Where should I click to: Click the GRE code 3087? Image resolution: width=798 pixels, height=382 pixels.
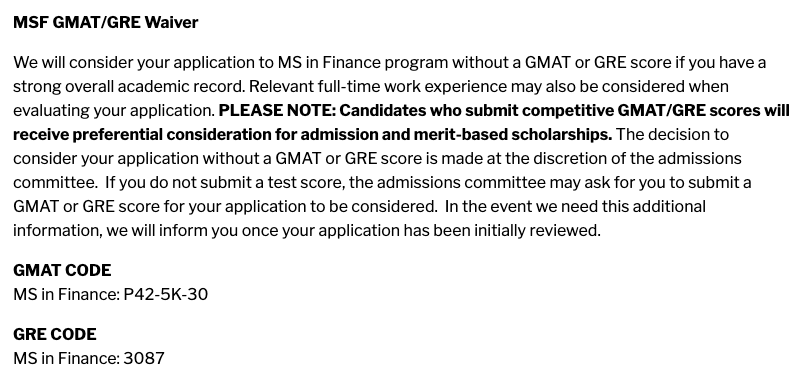(x=144, y=359)
